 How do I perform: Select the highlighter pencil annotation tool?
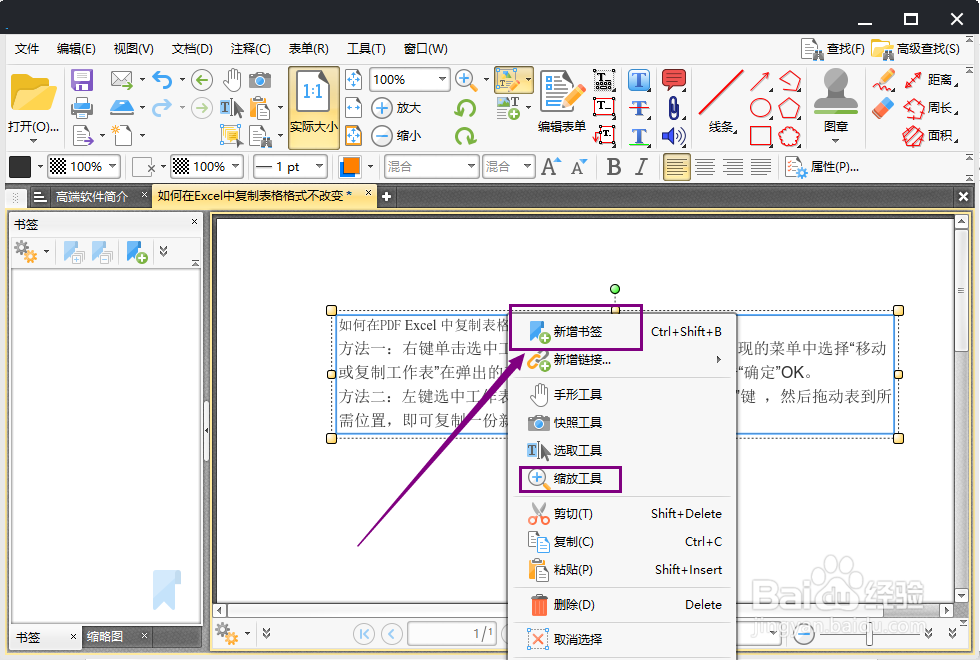click(885, 78)
